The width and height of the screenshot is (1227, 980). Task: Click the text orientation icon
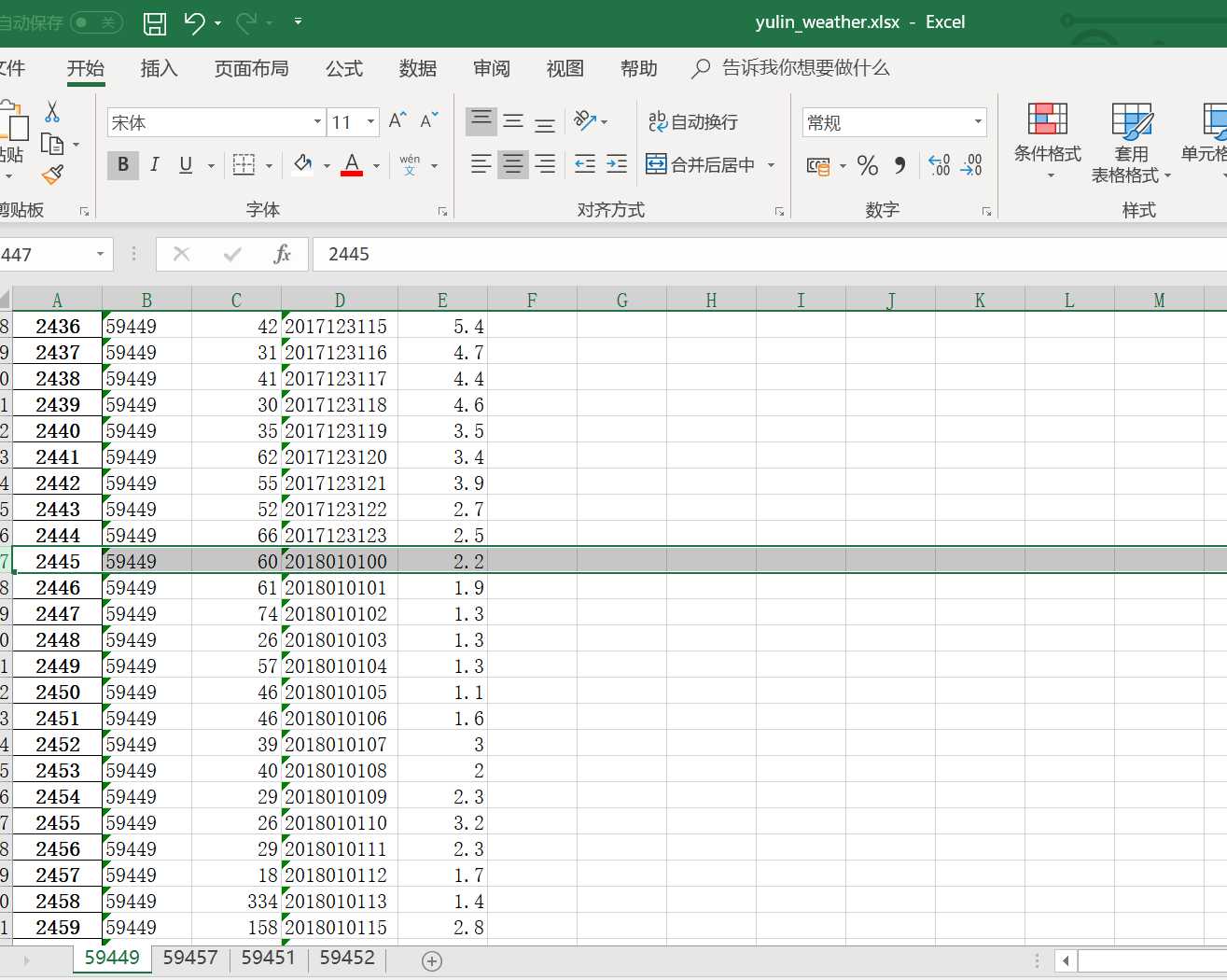[x=586, y=120]
